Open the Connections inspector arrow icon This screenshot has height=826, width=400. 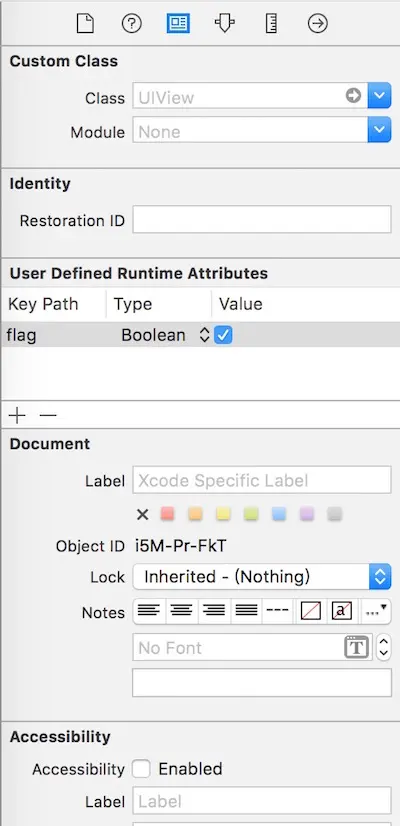pos(318,24)
